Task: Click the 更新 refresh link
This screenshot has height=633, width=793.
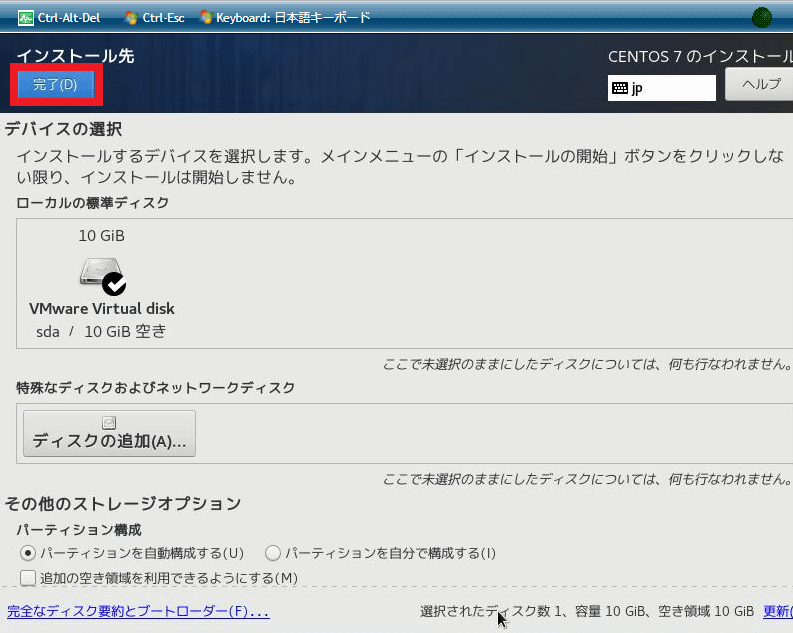Action: coord(778,611)
